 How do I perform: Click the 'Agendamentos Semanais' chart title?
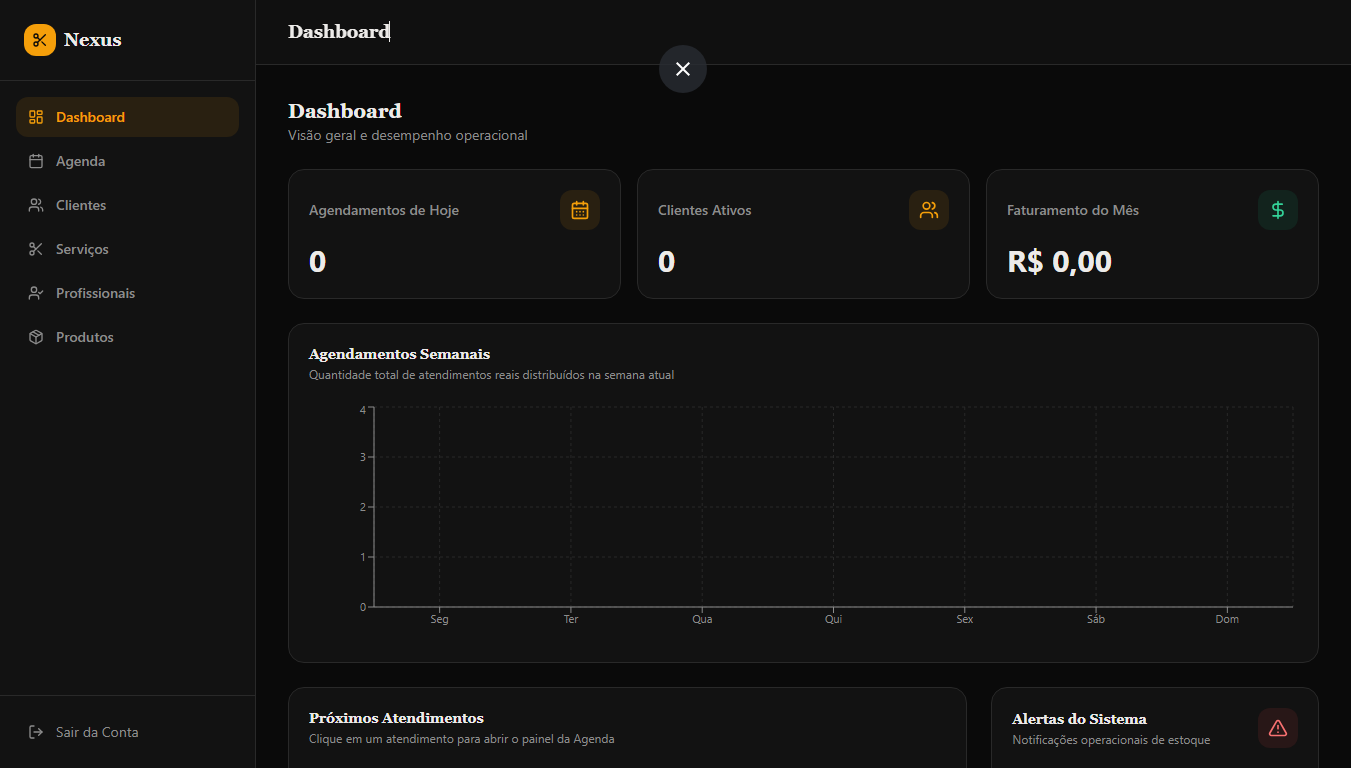pyautogui.click(x=400, y=354)
